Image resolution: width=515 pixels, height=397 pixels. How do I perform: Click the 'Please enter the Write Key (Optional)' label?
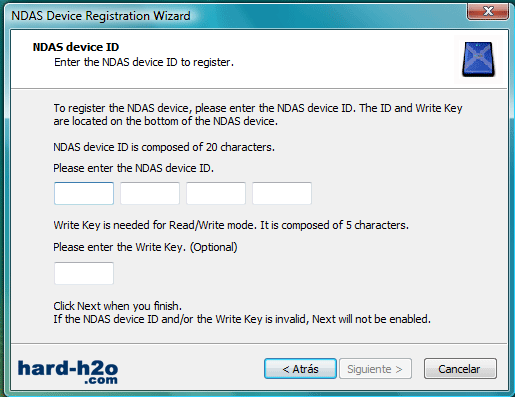pos(145,247)
